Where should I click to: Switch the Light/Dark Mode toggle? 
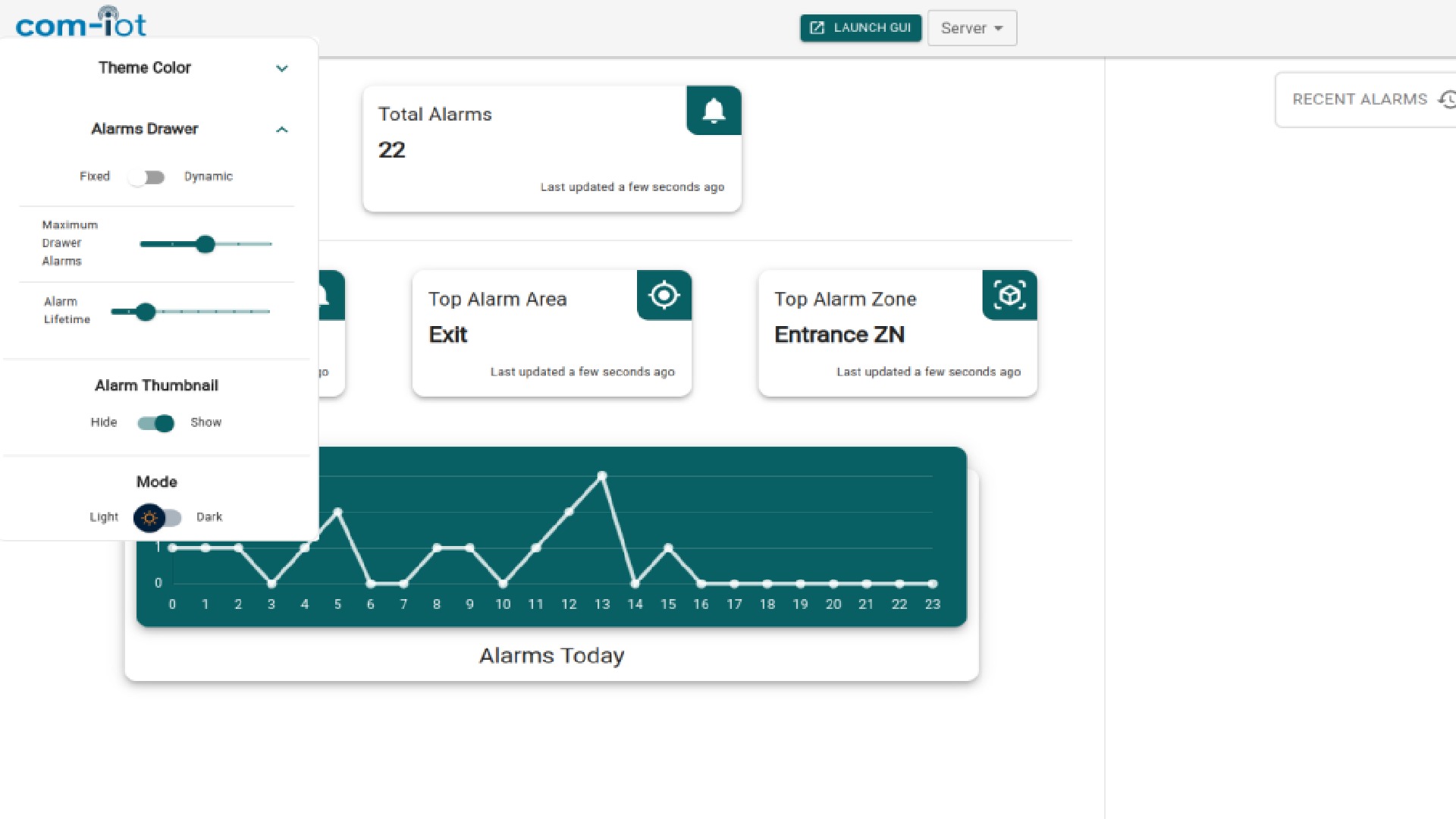pyautogui.click(x=157, y=518)
